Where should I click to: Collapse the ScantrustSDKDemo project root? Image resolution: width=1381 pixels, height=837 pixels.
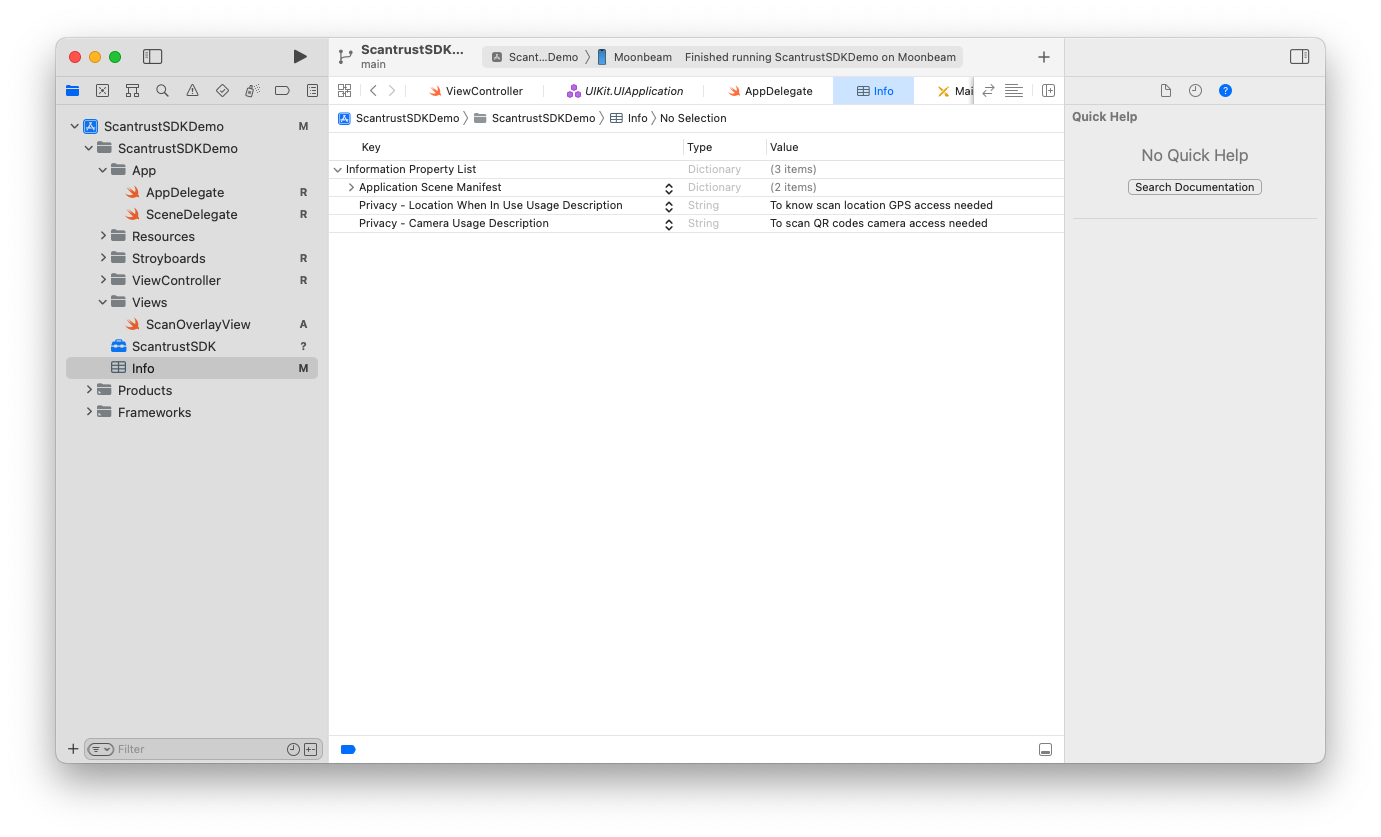coord(74,126)
